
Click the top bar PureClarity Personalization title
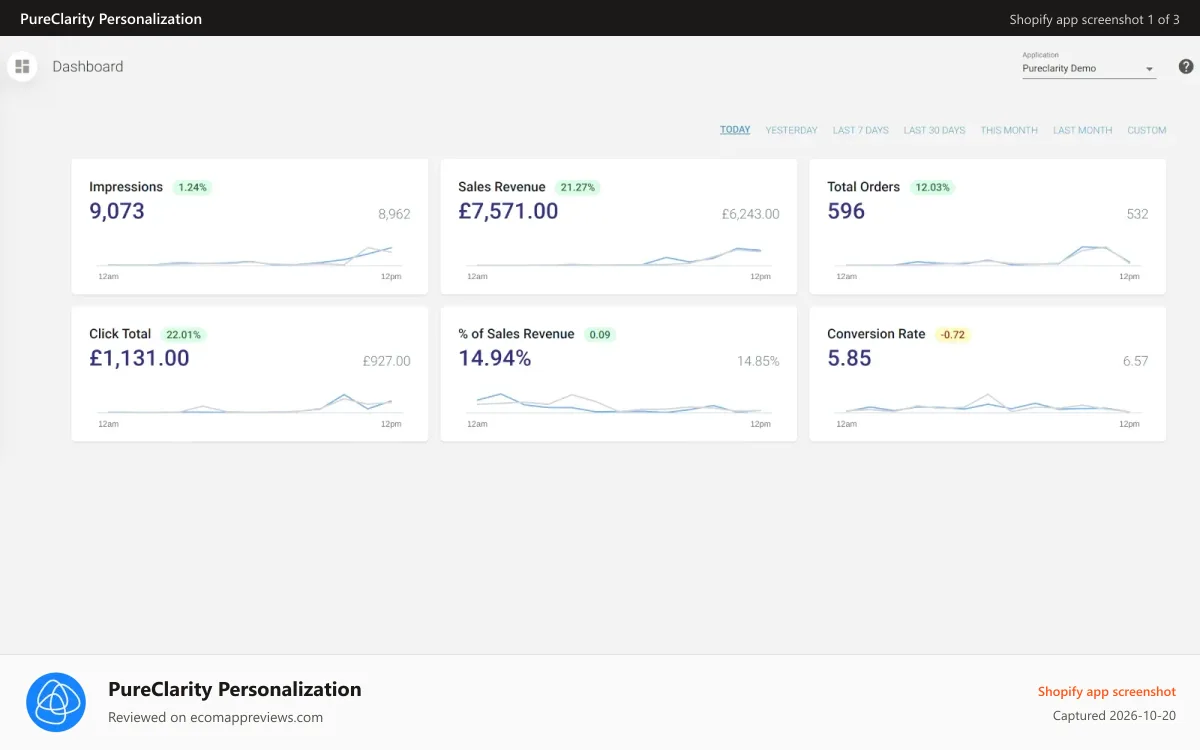(111, 19)
